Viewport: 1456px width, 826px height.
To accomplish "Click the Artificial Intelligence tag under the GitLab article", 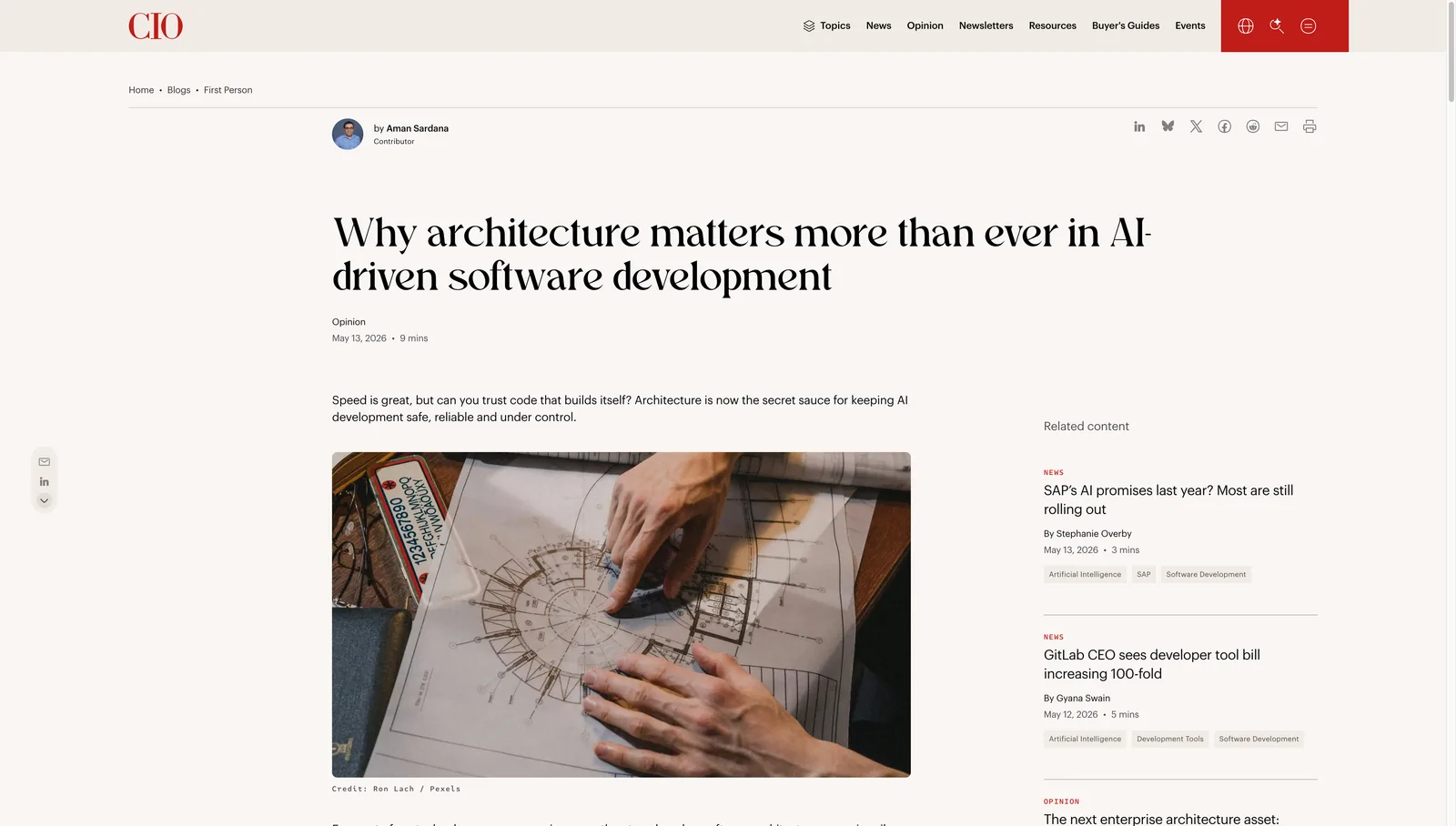I will pyautogui.click(x=1085, y=740).
